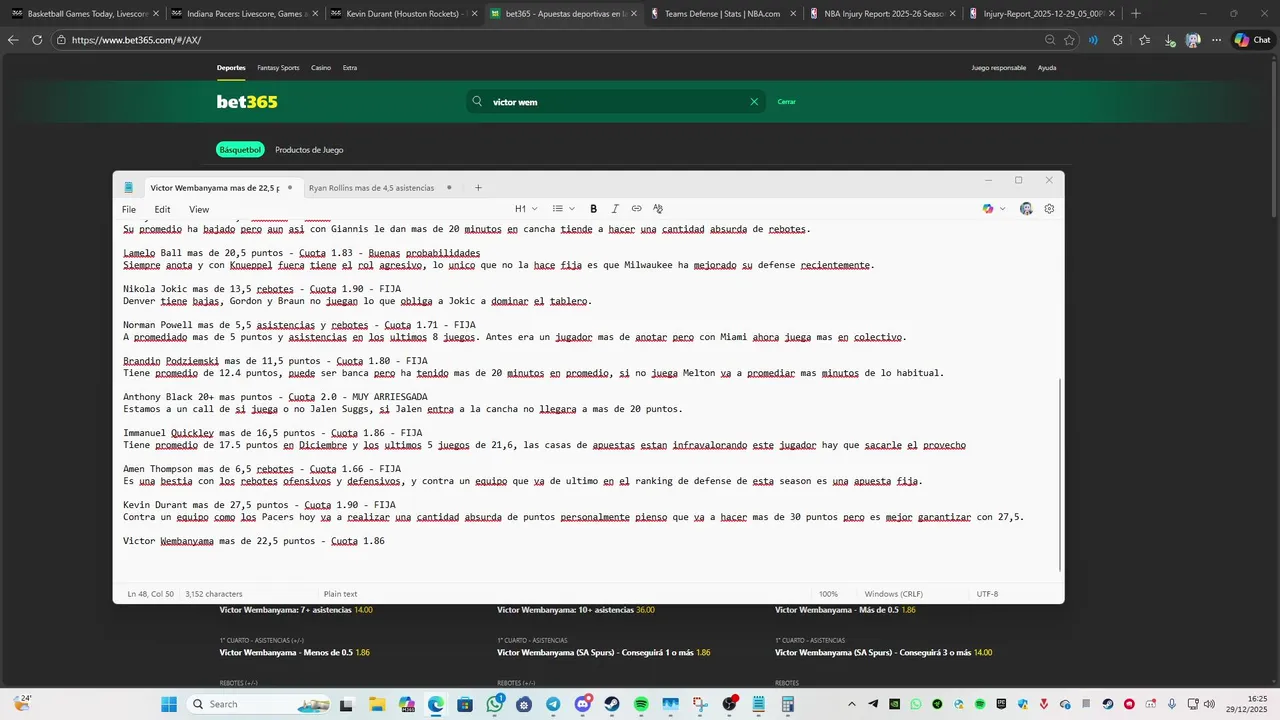Open the Notepad account profile picture

coord(1026,209)
